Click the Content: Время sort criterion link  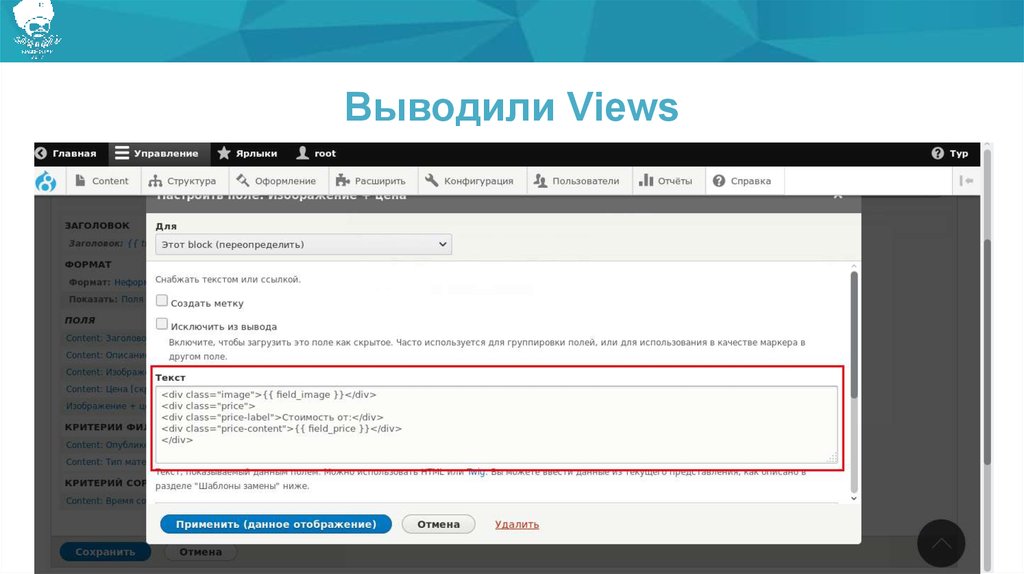pyautogui.click(x=105, y=500)
